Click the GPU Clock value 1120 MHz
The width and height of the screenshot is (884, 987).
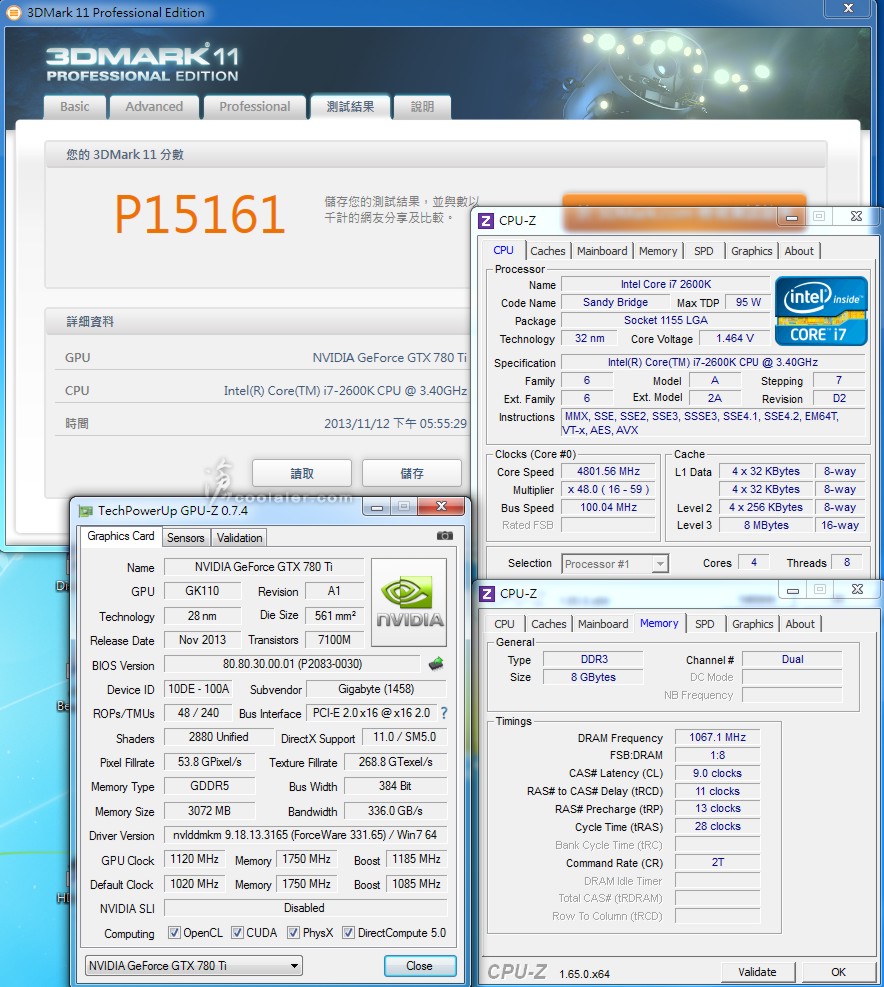194,859
